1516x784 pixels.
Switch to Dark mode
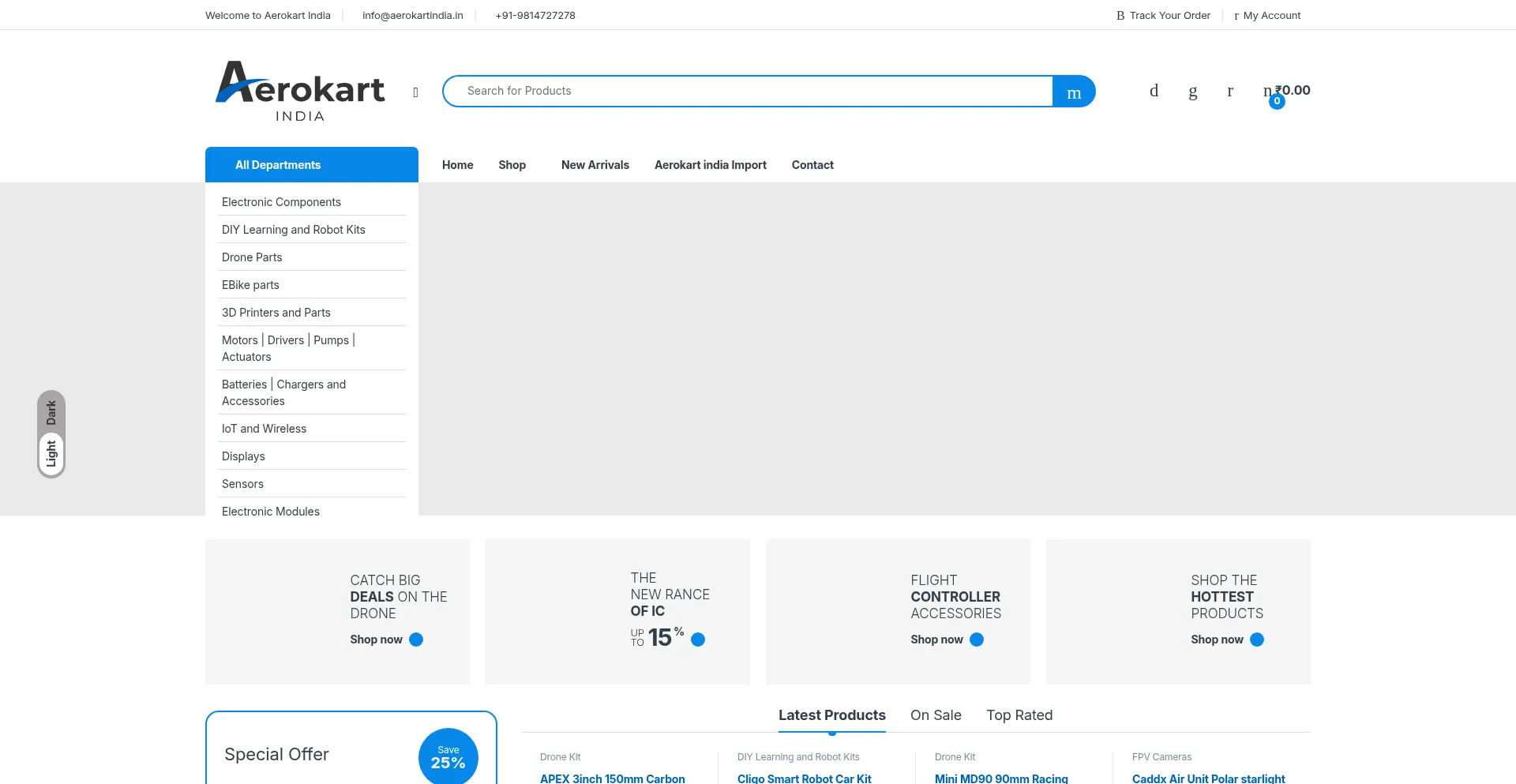51,412
